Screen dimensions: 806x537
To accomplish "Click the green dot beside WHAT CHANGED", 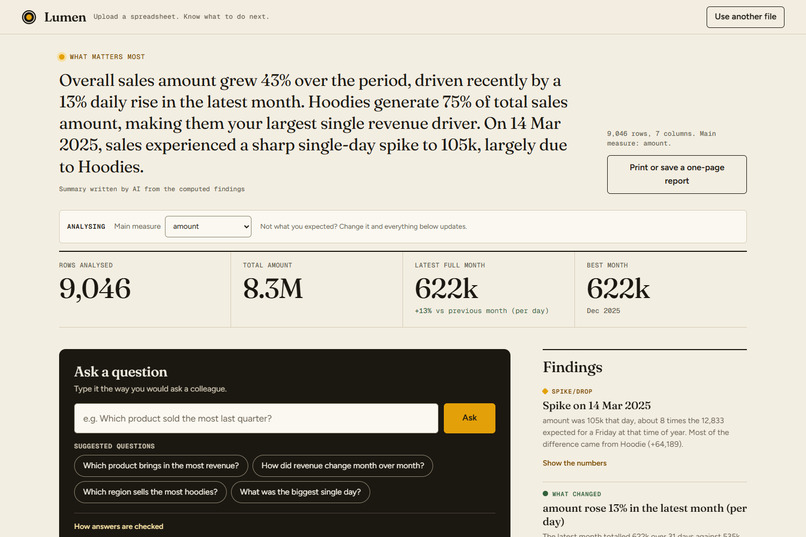I will (x=545, y=493).
